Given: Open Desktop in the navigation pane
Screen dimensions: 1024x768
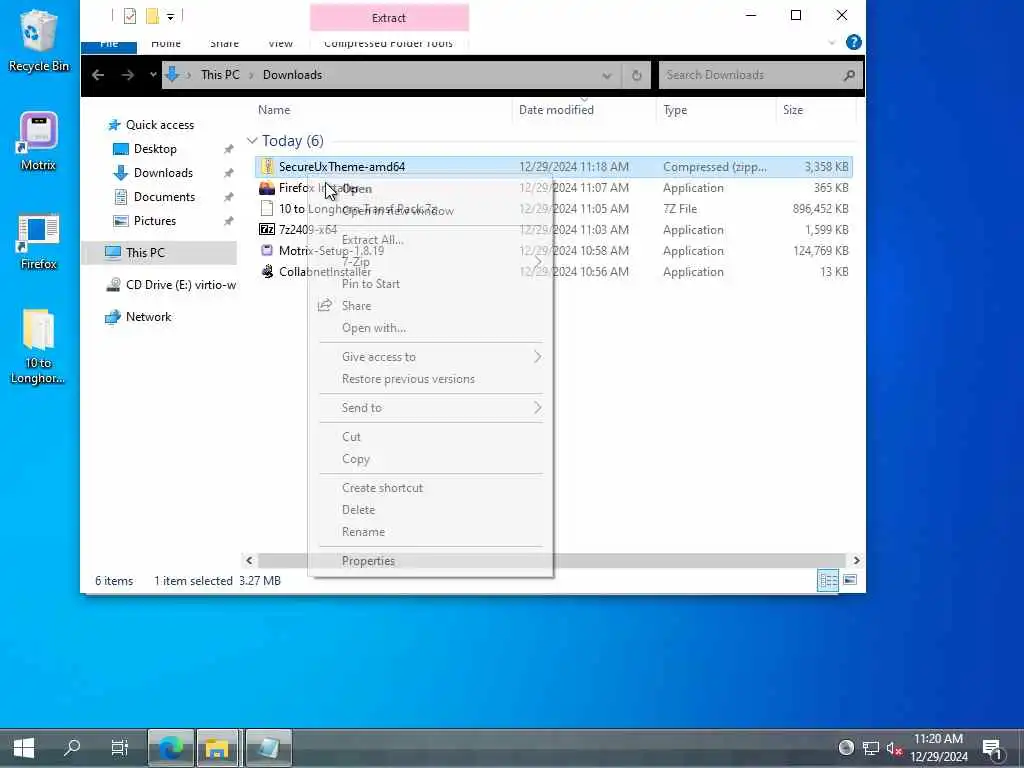Looking at the screenshot, I should click(155, 149).
